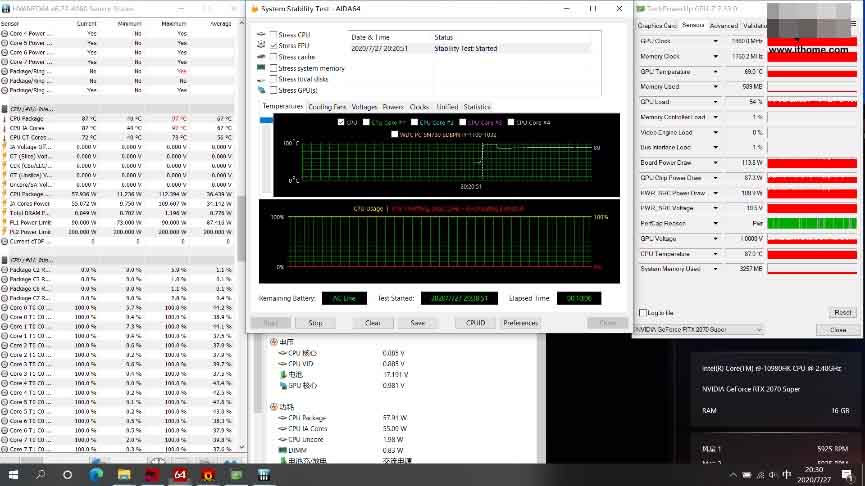Enable Stress local disks checkbox
Viewport: 865px width, 486px height.
pos(273,79)
